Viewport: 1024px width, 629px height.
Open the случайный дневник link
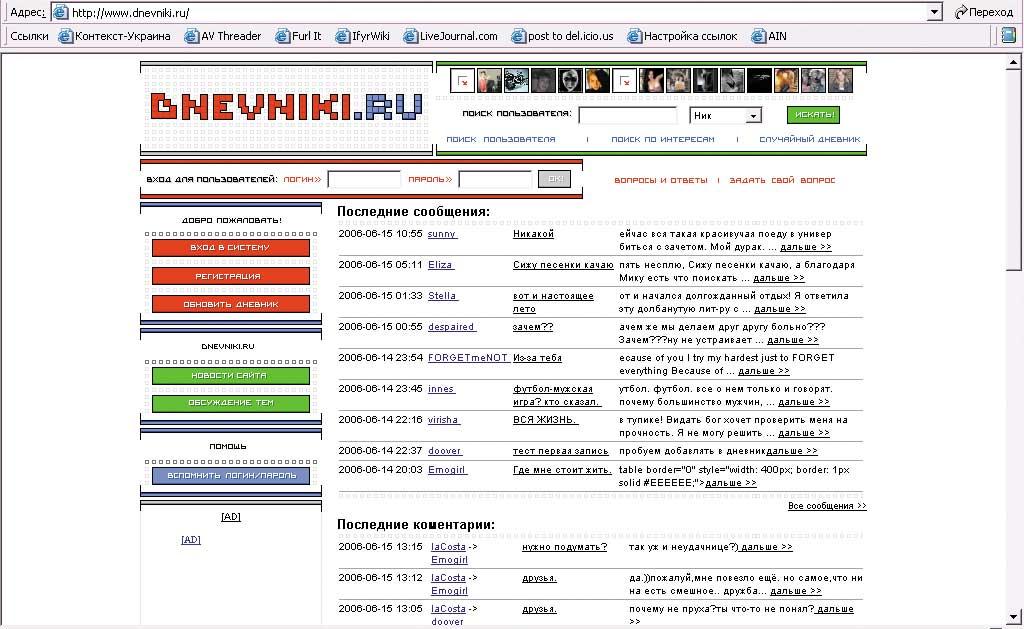tap(810, 139)
